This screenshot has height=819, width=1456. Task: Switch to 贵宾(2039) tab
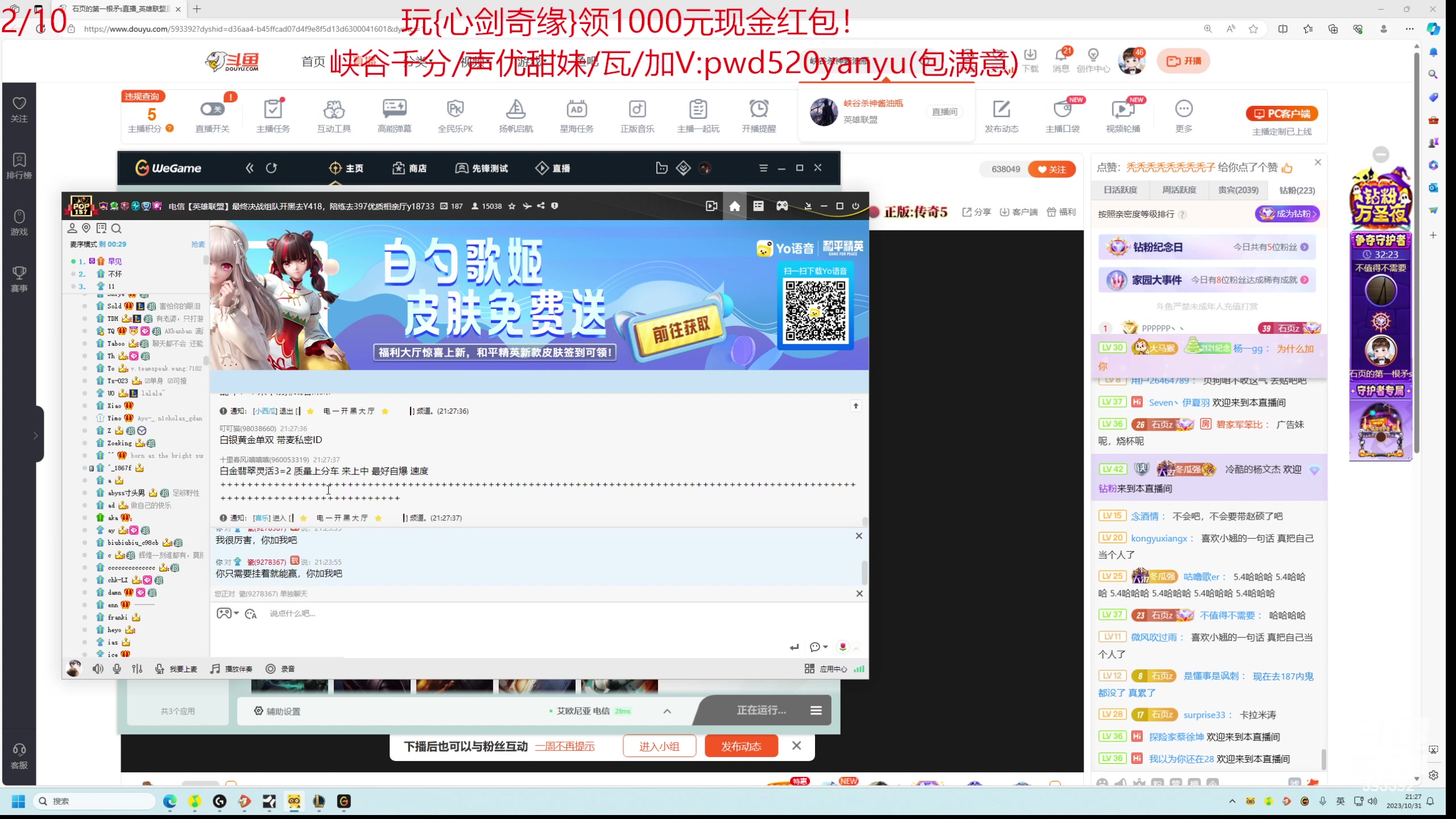click(x=1238, y=190)
